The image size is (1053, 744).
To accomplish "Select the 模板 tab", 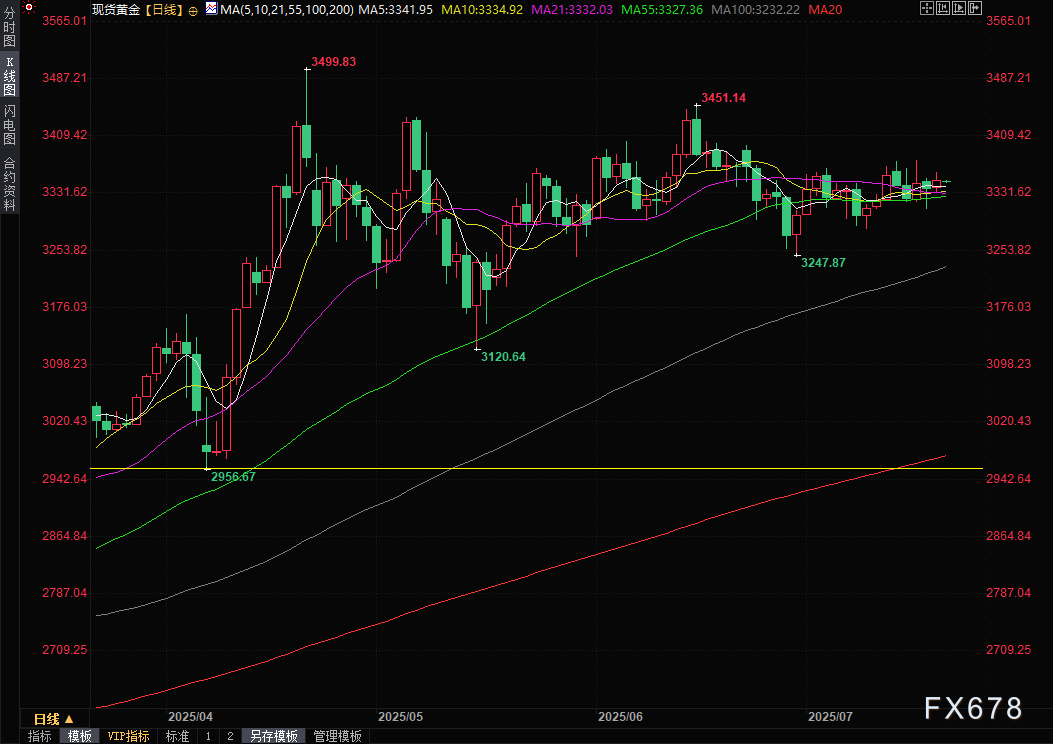I will (x=79, y=736).
